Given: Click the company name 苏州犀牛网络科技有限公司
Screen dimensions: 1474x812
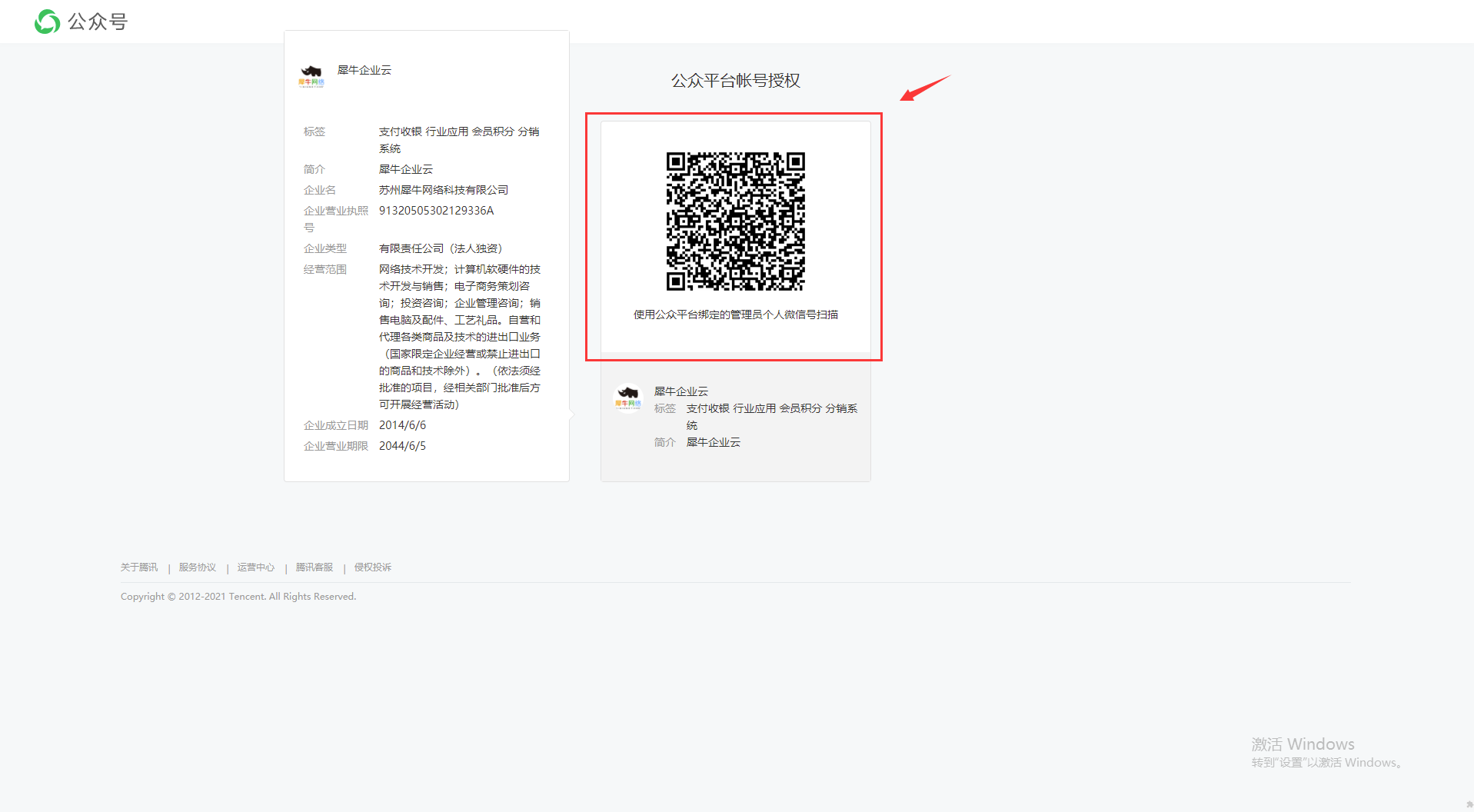Looking at the screenshot, I should tap(444, 190).
